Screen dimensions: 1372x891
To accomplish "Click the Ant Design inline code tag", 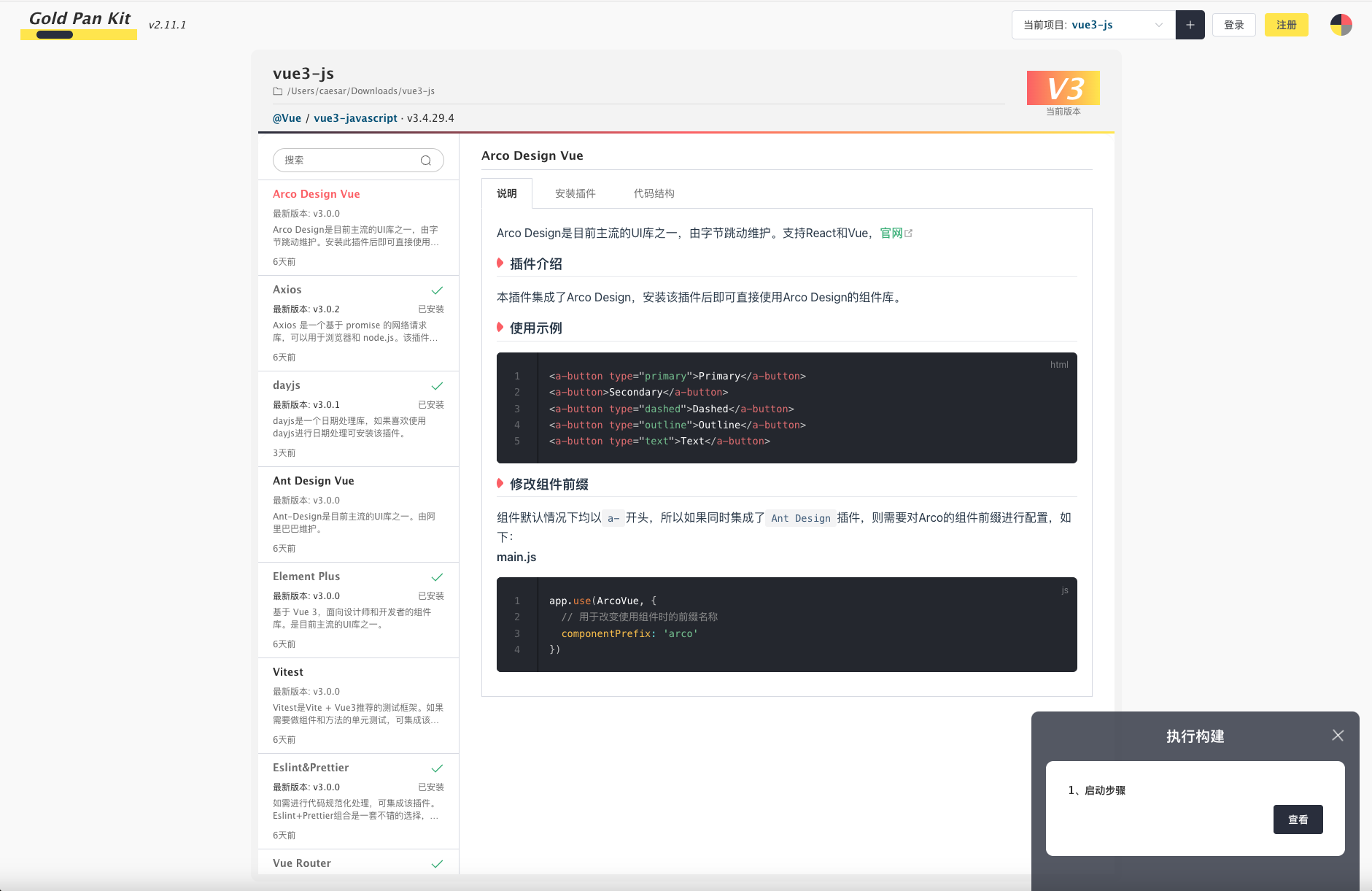I will coord(801,518).
